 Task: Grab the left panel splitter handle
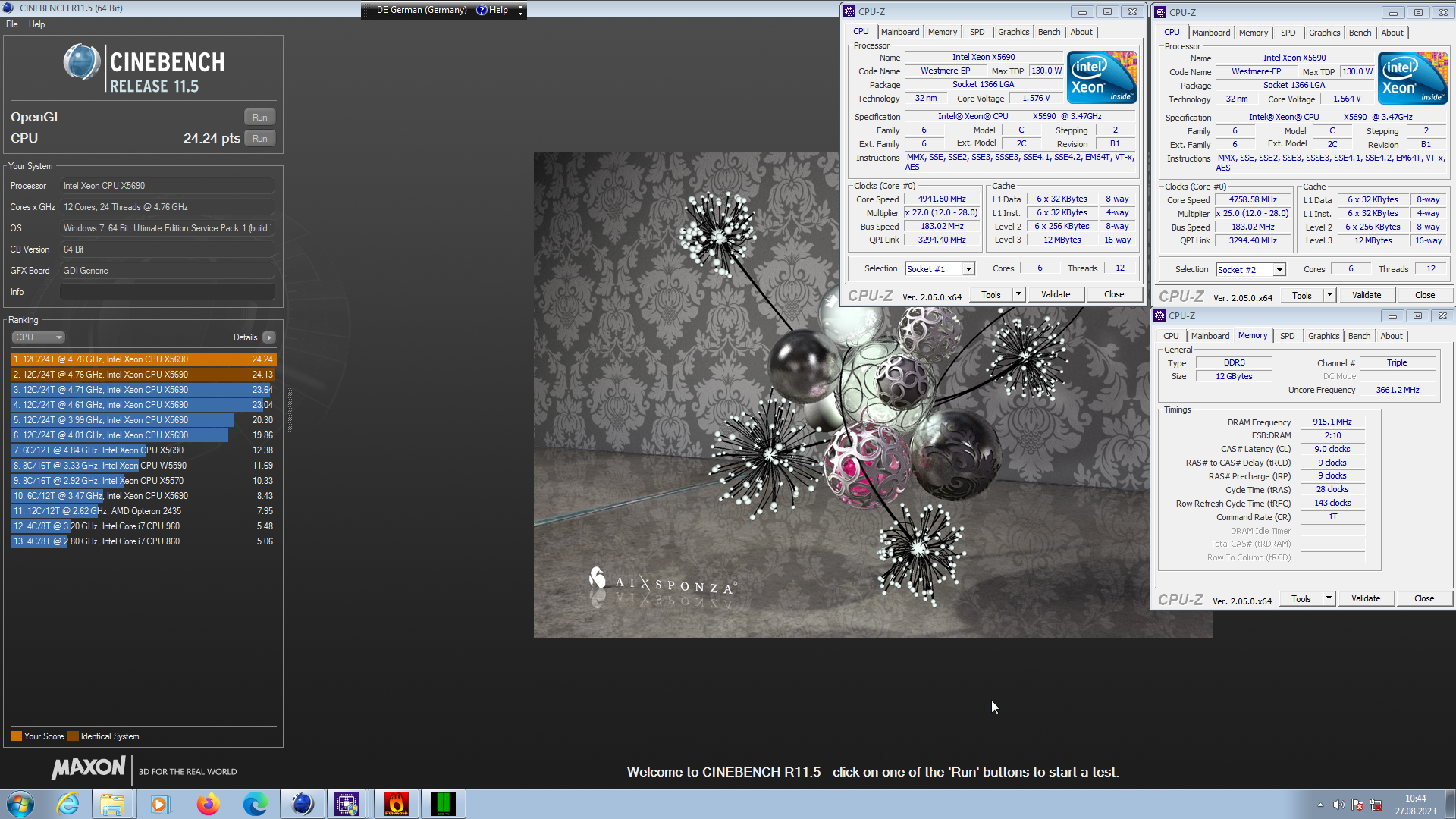pos(290,409)
